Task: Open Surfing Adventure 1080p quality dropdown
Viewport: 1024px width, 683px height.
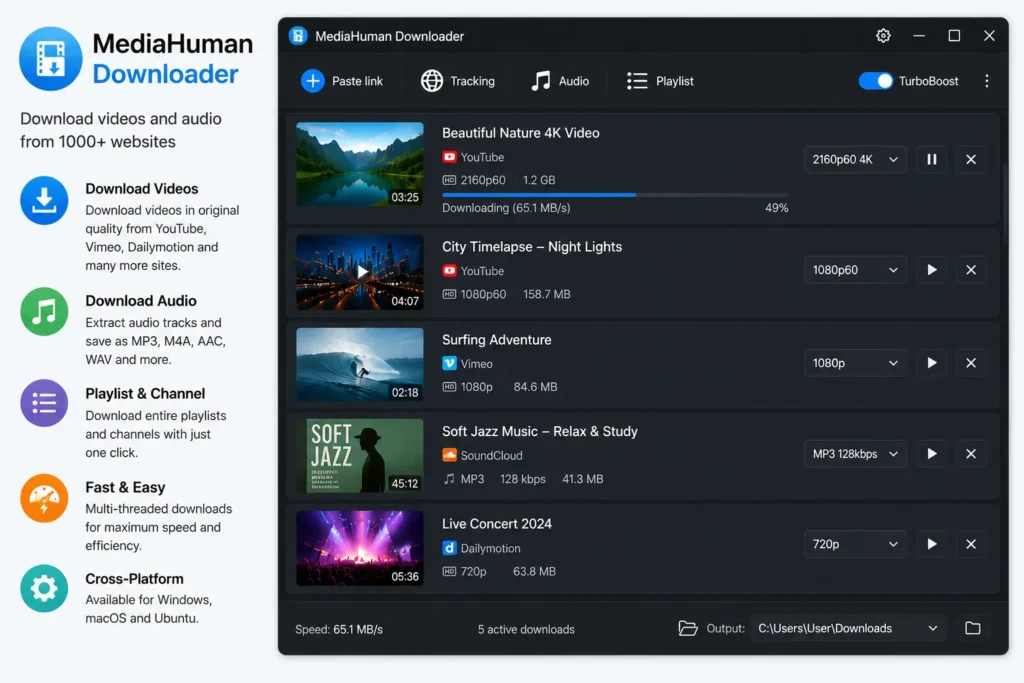Action: pyautogui.click(x=855, y=363)
